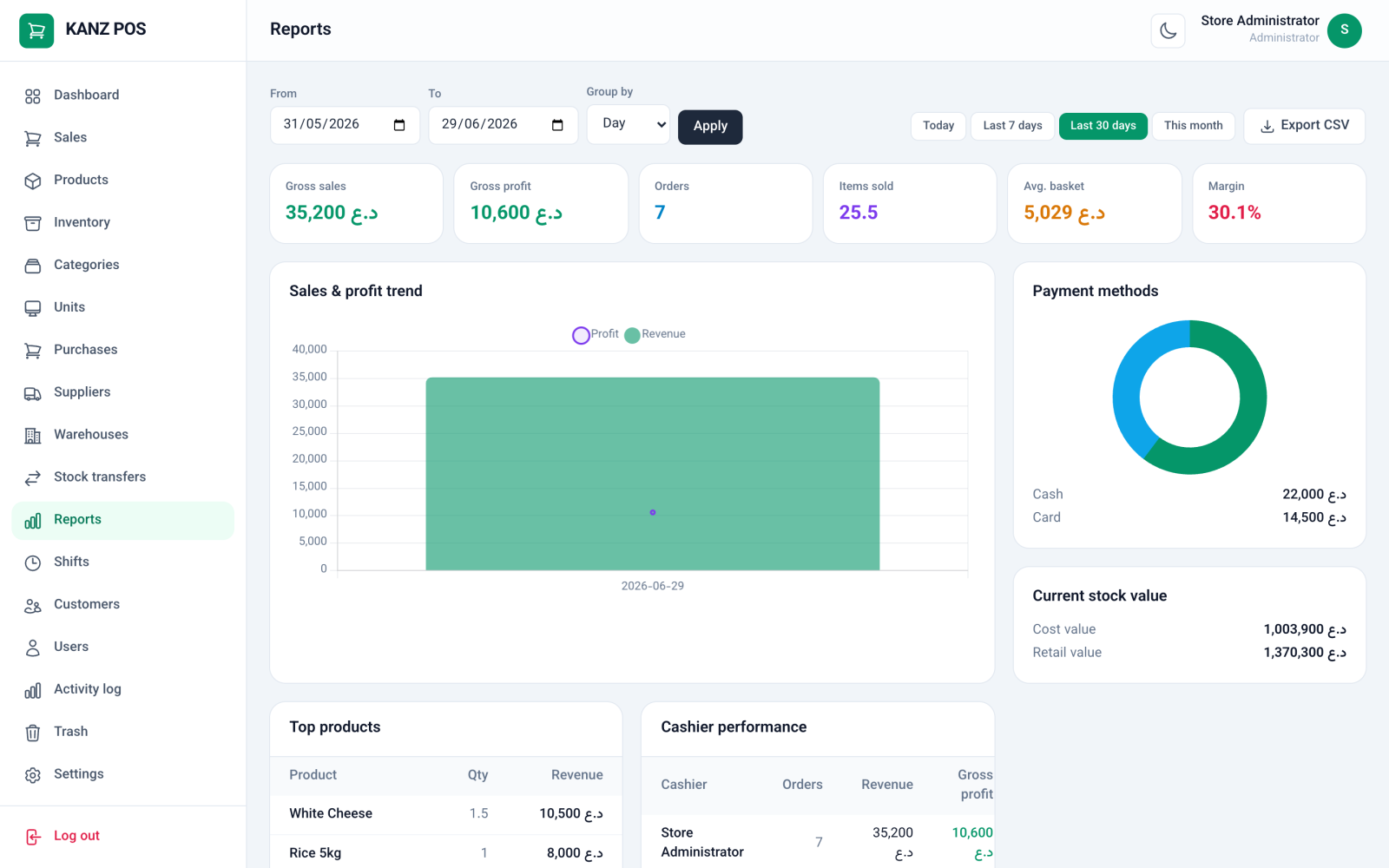1389x868 pixels.
Task: Open the Trash bin icon
Action: [x=33, y=733]
